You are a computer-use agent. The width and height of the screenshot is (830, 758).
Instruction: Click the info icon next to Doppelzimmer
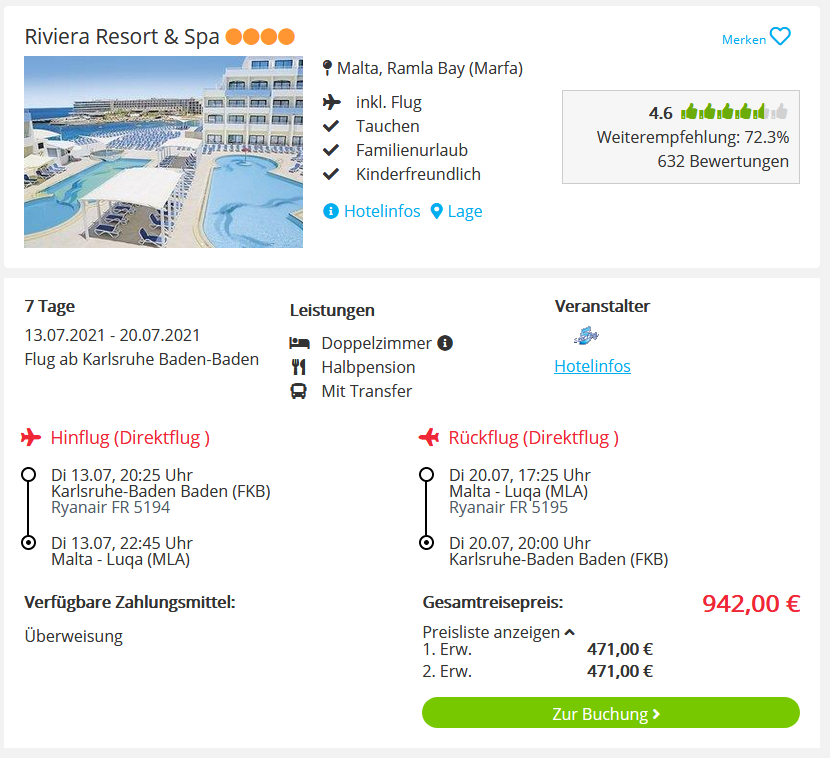pyautogui.click(x=445, y=343)
